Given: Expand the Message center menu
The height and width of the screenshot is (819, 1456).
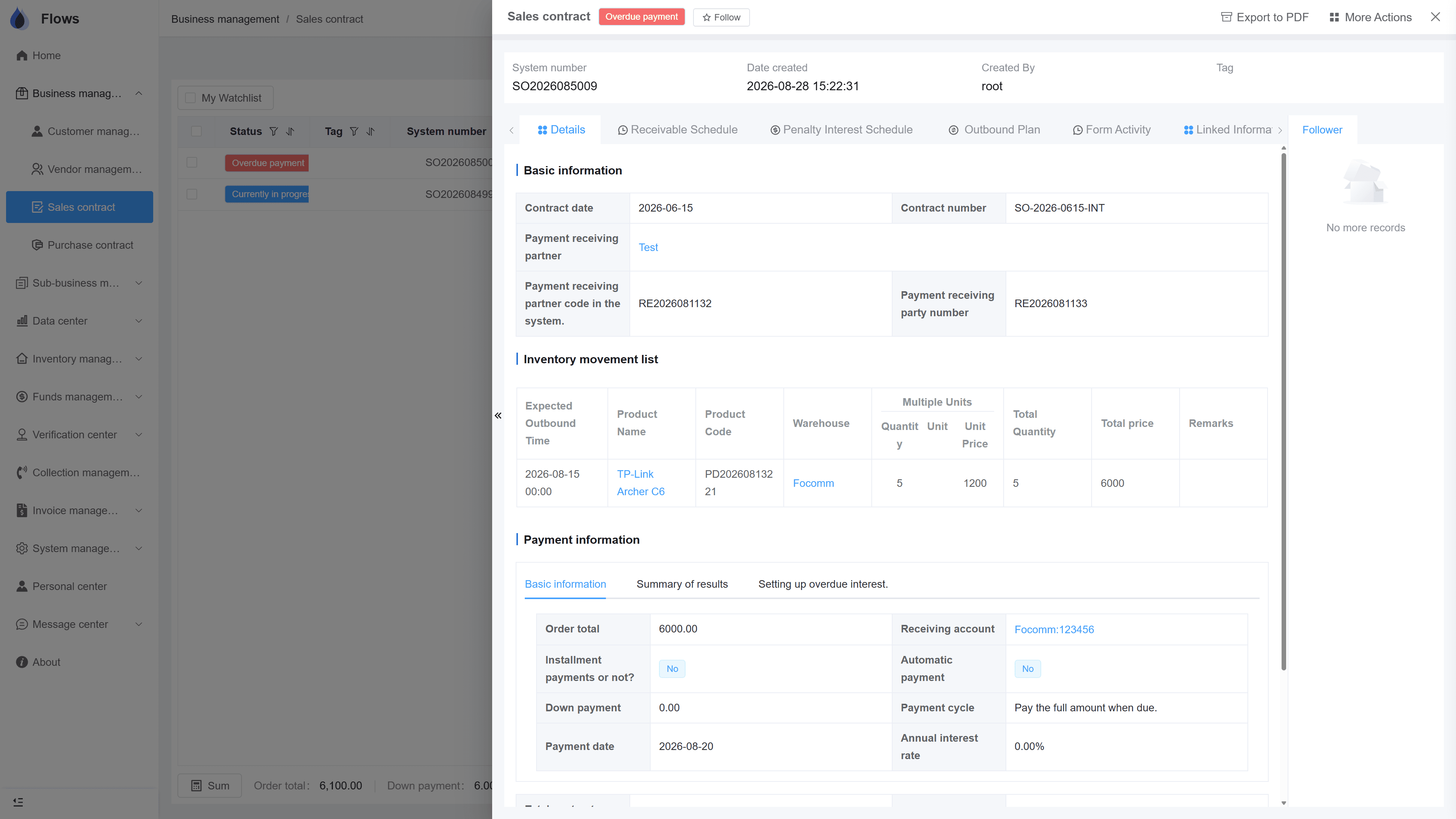Looking at the screenshot, I should coord(138,624).
